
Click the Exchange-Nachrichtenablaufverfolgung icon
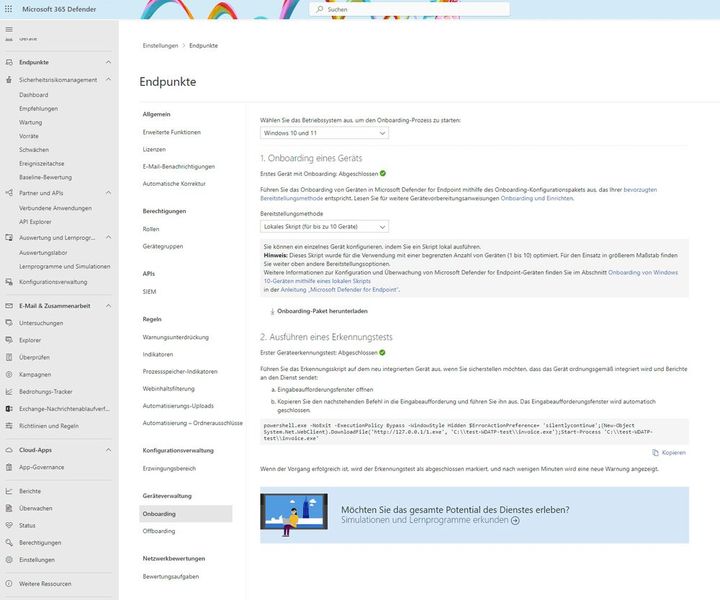click(9, 409)
